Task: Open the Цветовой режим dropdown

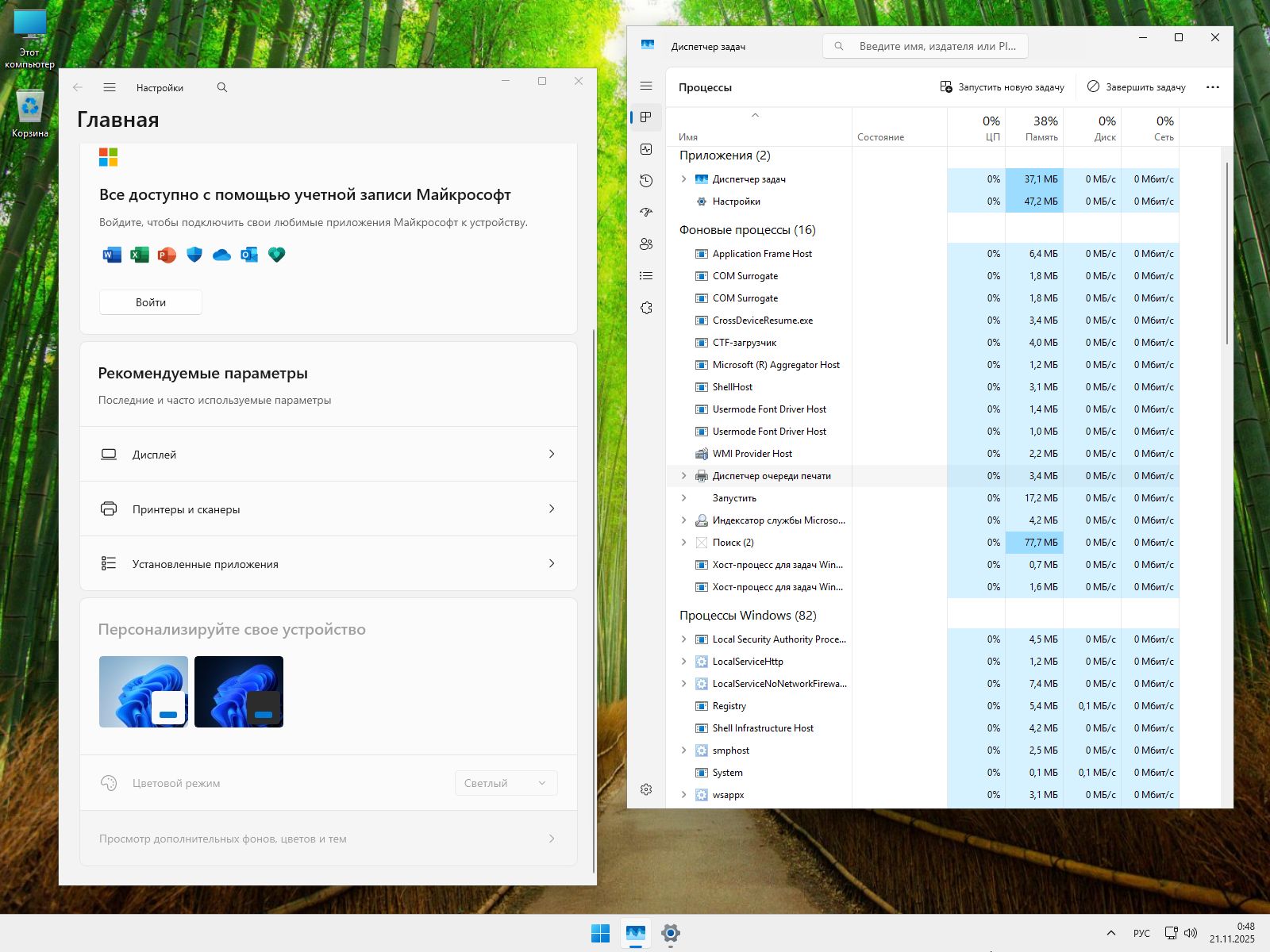Action: tap(506, 782)
